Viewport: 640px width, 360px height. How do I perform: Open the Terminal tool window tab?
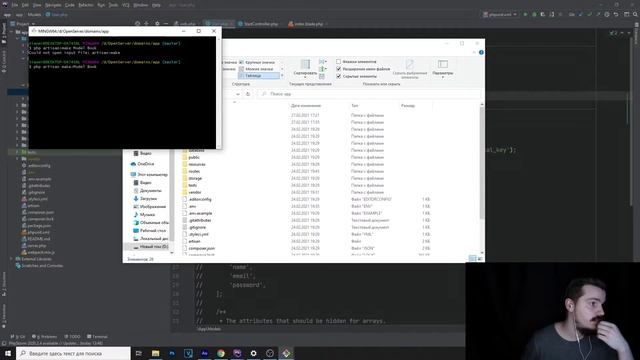click(x=97, y=337)
